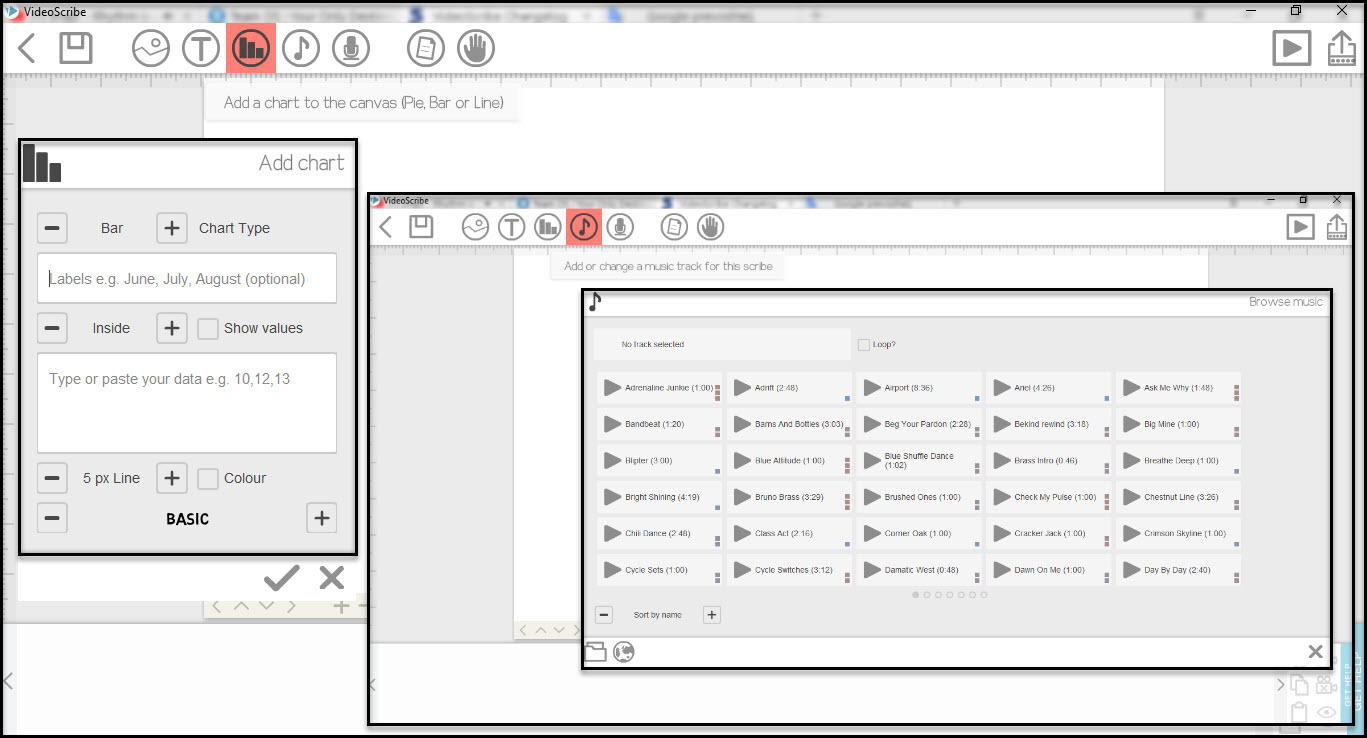Confirm the chart with the checkmark button
Viewport: 1367px width, 738px height.
click(282, 577)
